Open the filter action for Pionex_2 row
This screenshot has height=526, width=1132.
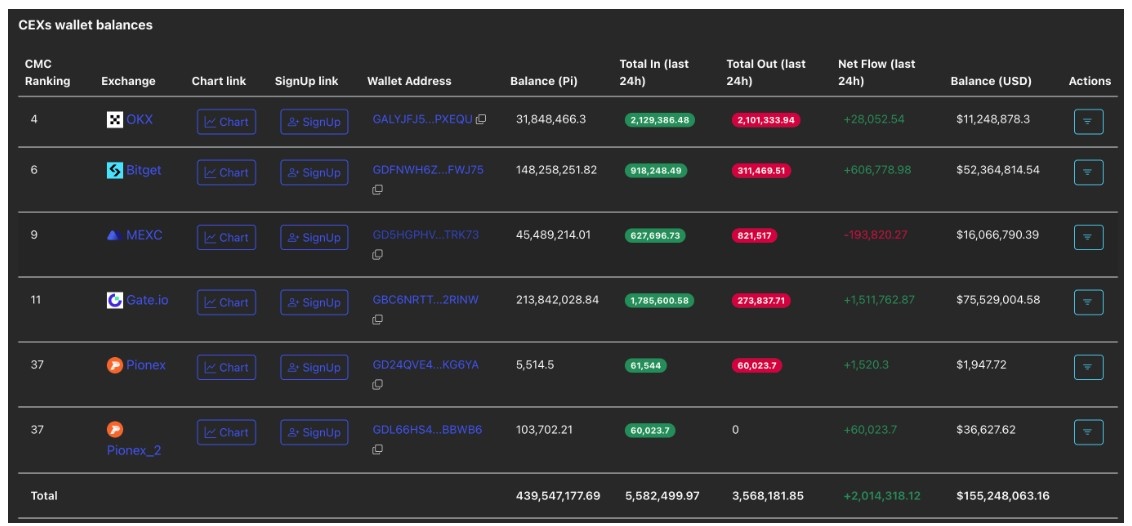[x=1088, y=432]
